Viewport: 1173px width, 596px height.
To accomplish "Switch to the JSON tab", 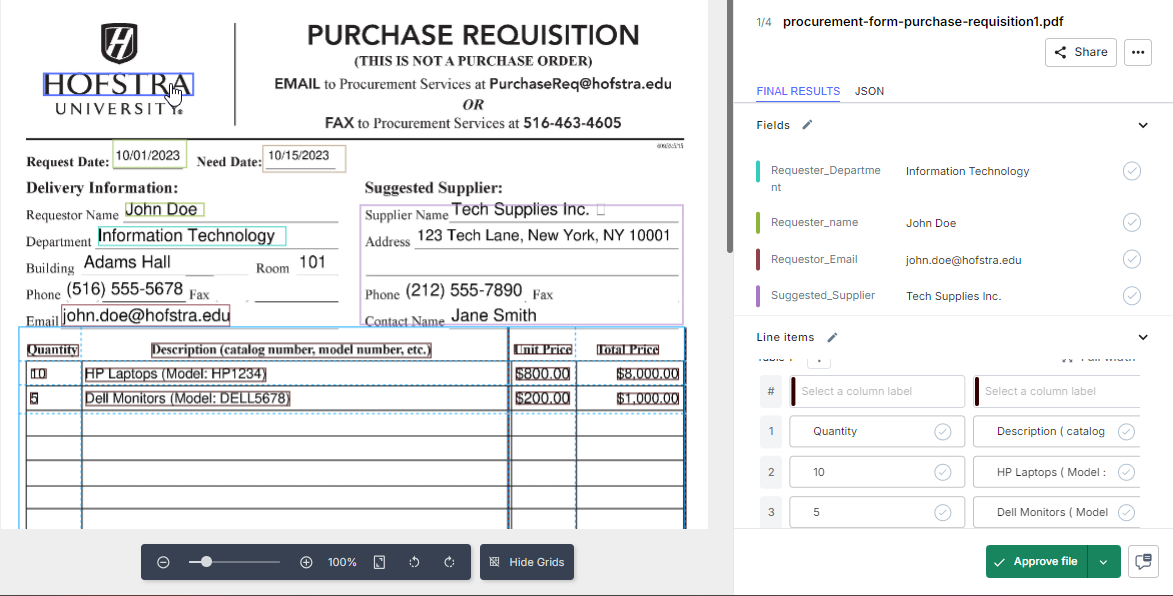I will (x=869, y=91).
